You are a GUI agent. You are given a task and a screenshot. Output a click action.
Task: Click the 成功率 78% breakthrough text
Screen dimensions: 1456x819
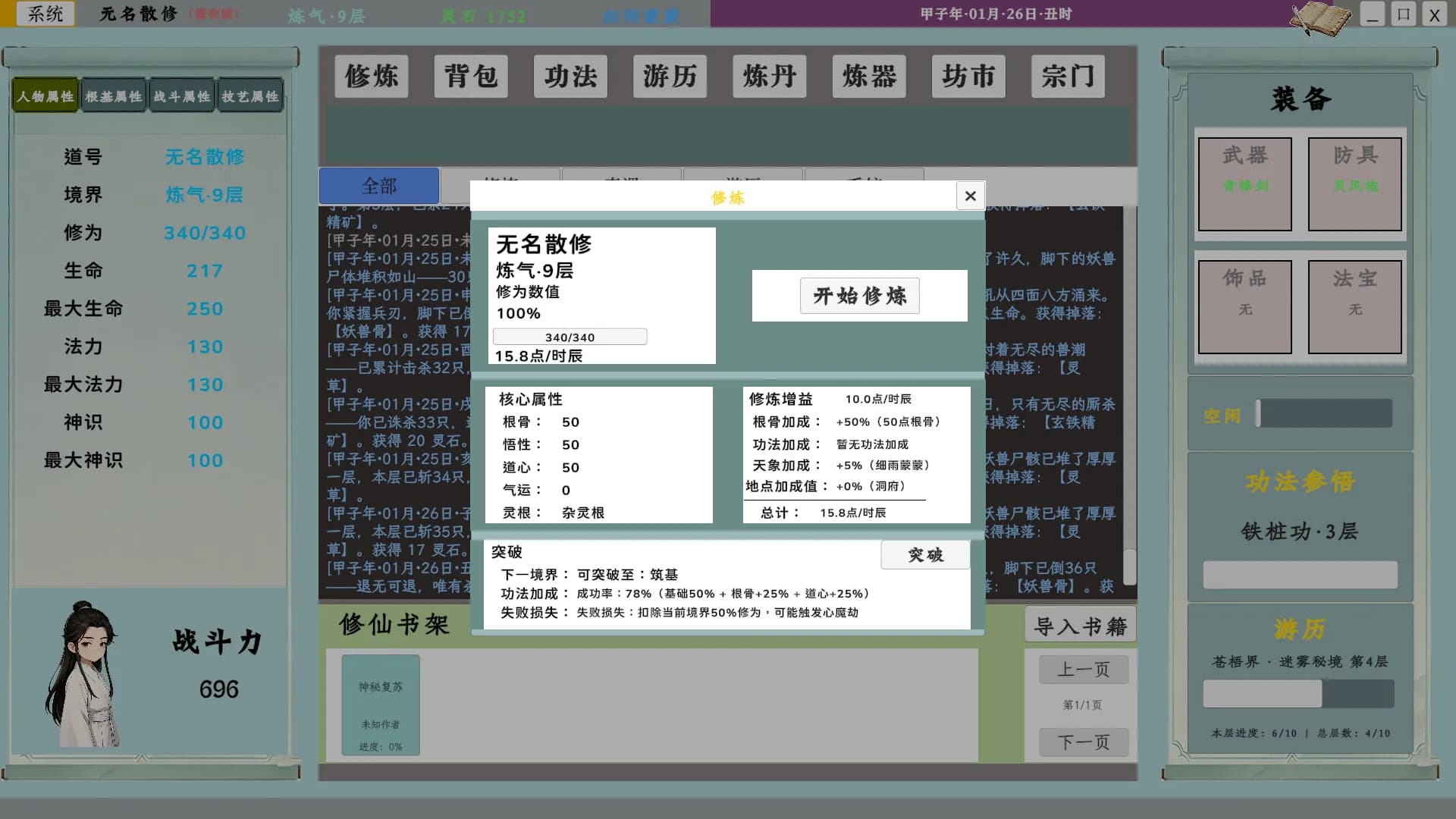pos(723,594)
